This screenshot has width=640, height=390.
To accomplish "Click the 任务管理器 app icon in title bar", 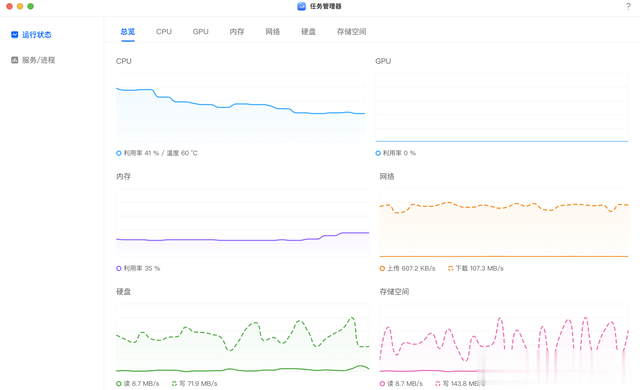I will (x=301, y=7).
